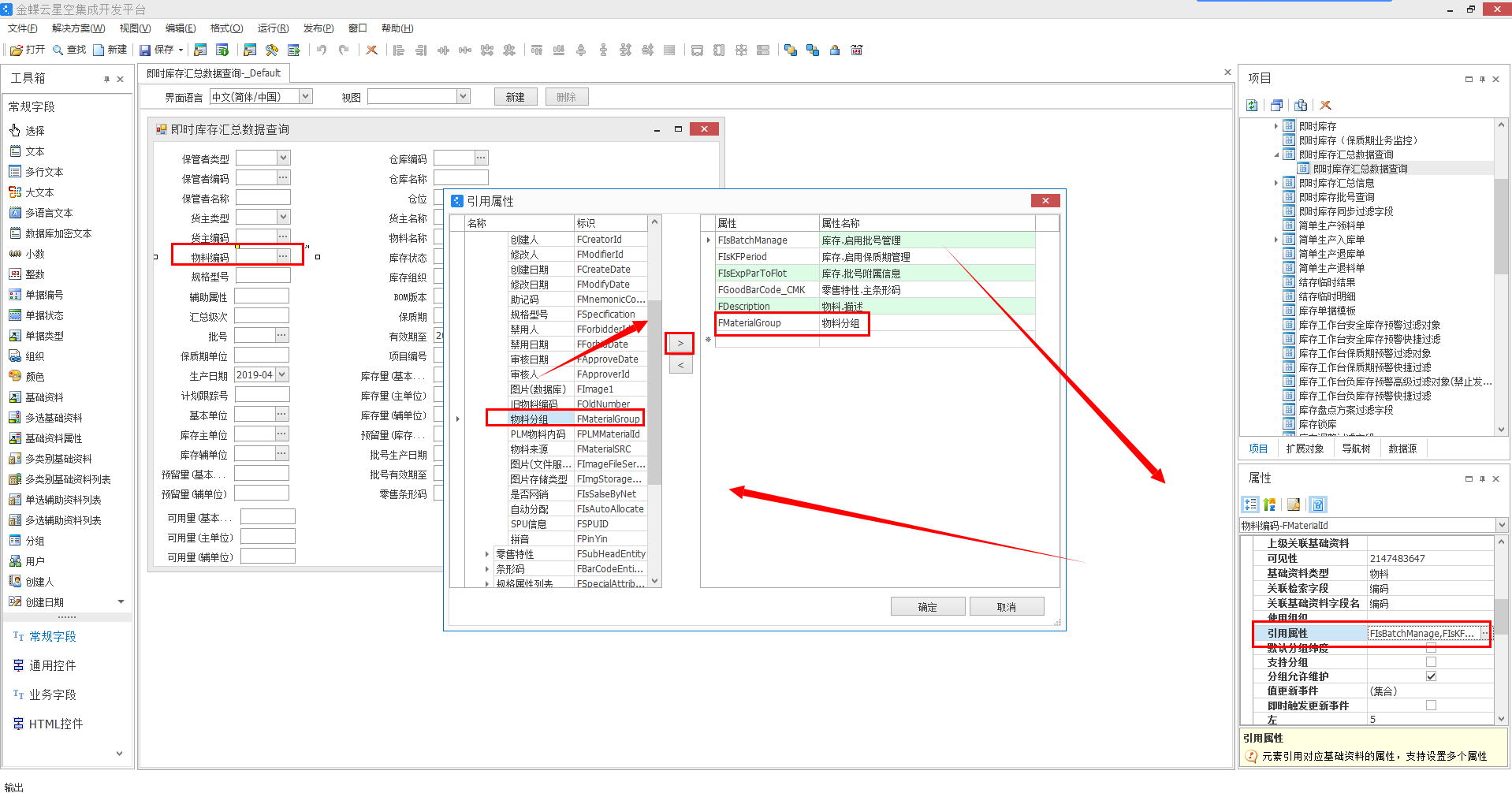This screenshot has width=1512, height=793.
Task: Expand 条形码 node in 引用属性 dialog
Action: [487, 569]
